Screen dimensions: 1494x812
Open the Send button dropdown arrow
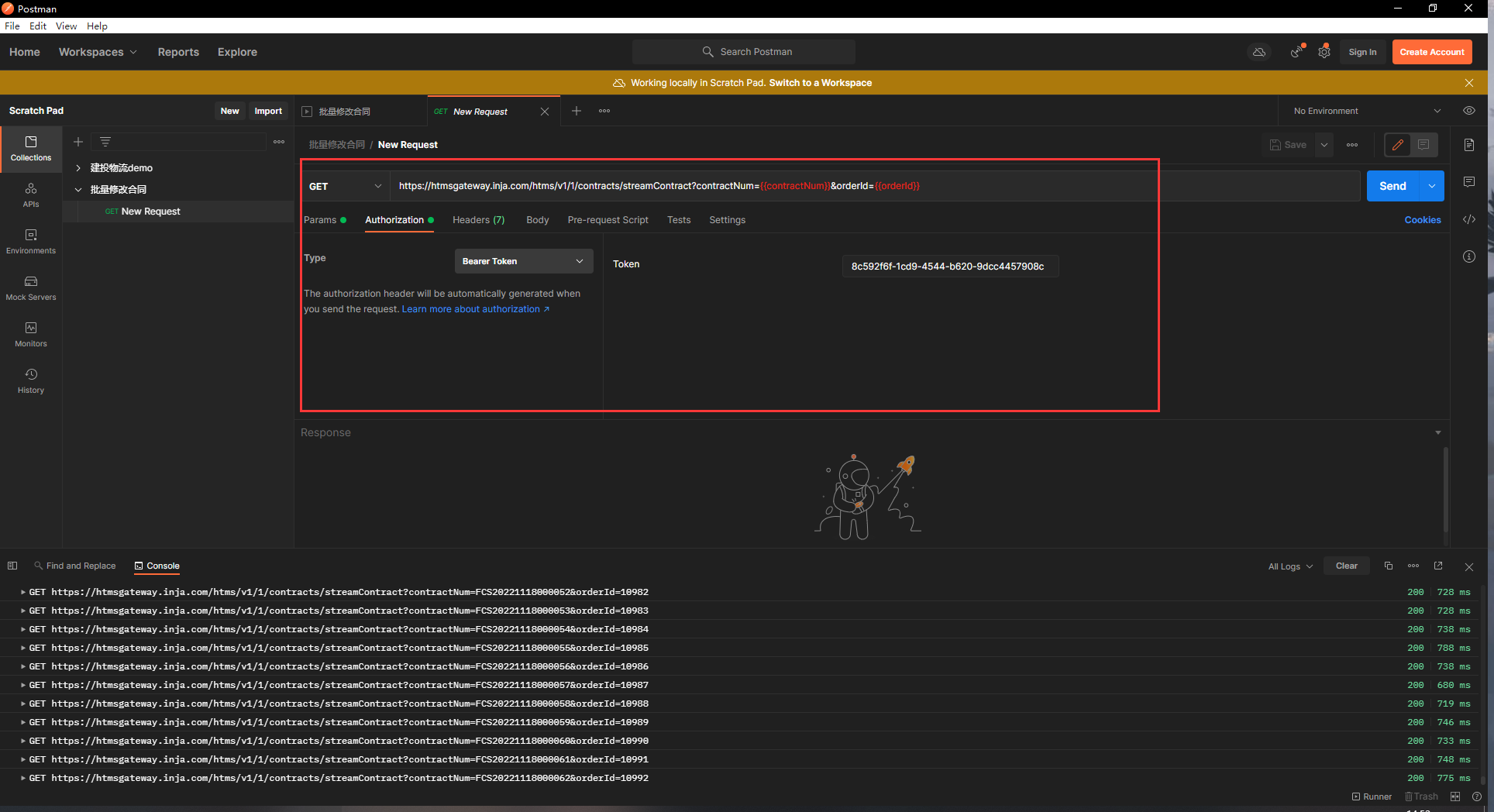(x=1432, y=186)
